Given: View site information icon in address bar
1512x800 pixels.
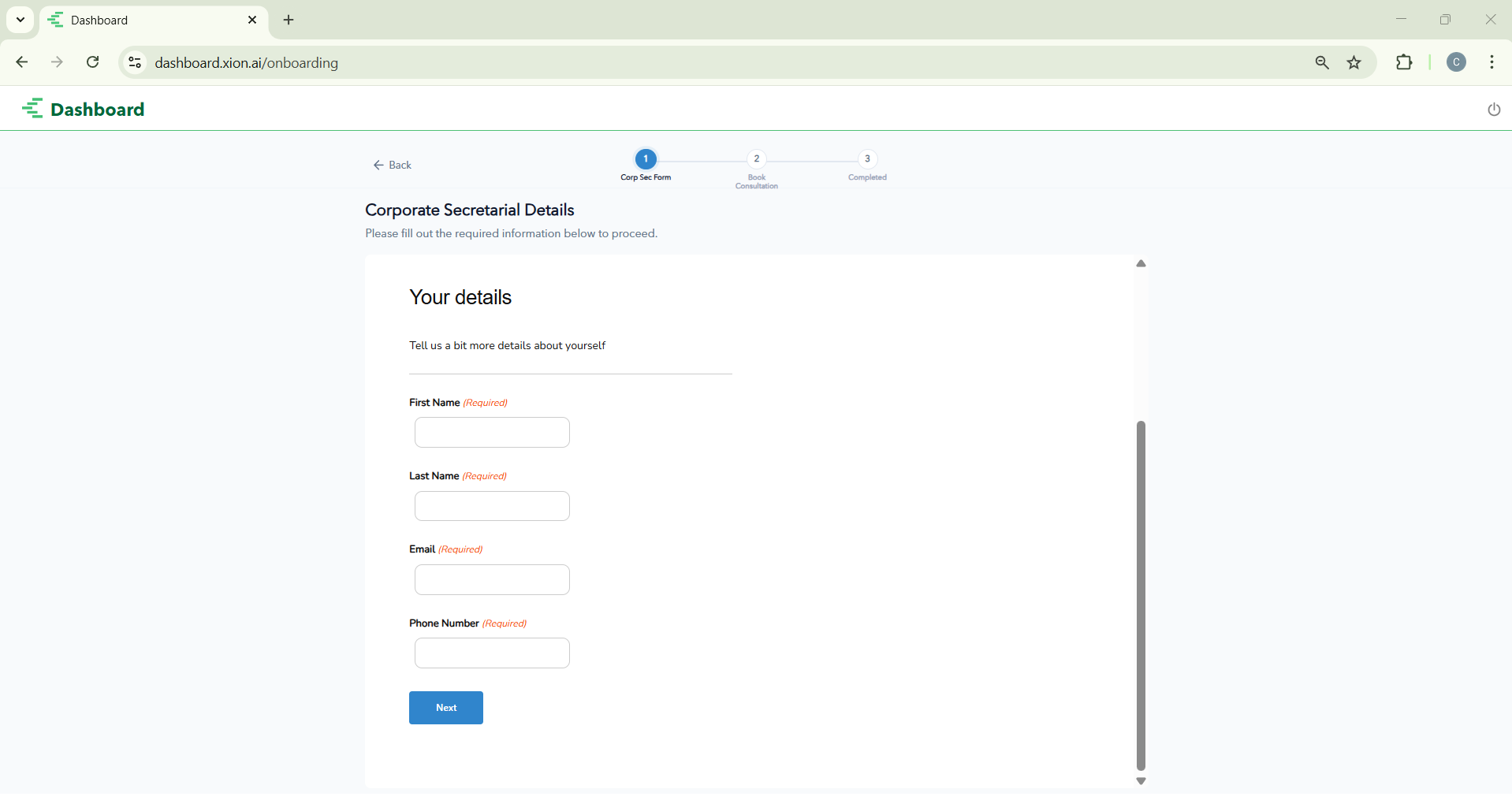Looking at the screenshot, I should coord(135,63).
